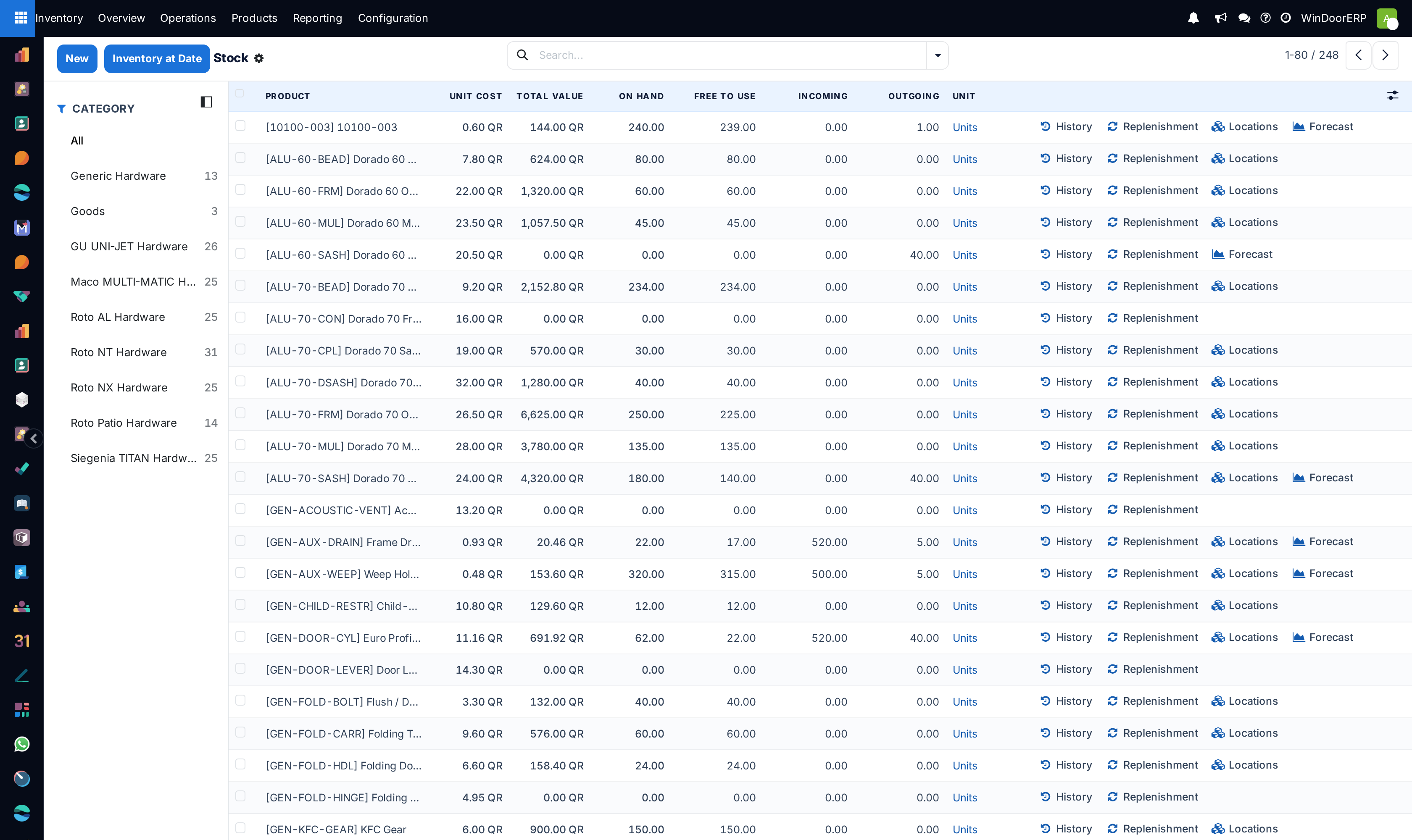Filter by Roto NT Hardware category
The width and height of the screenshot is (1412, 840).
point(143,352)
